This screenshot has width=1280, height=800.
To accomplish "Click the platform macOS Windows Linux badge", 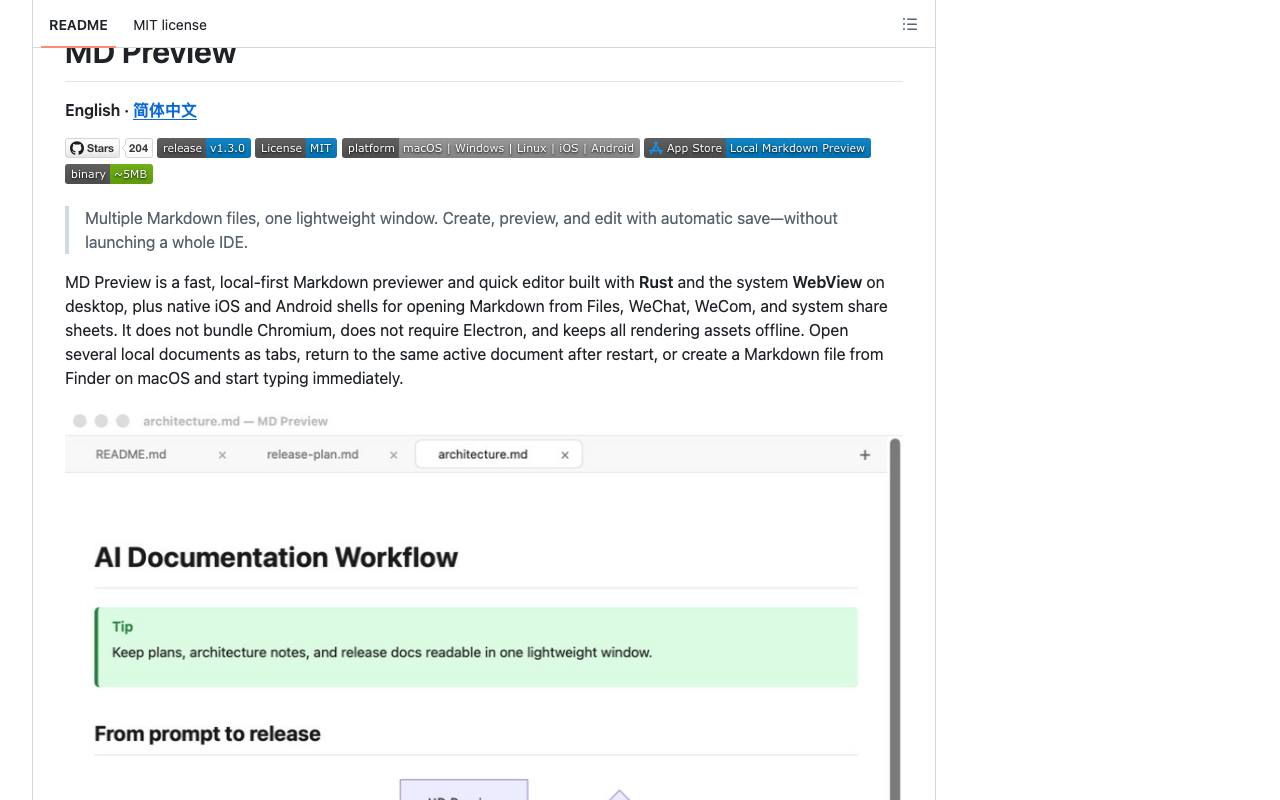I will [491, 148].
